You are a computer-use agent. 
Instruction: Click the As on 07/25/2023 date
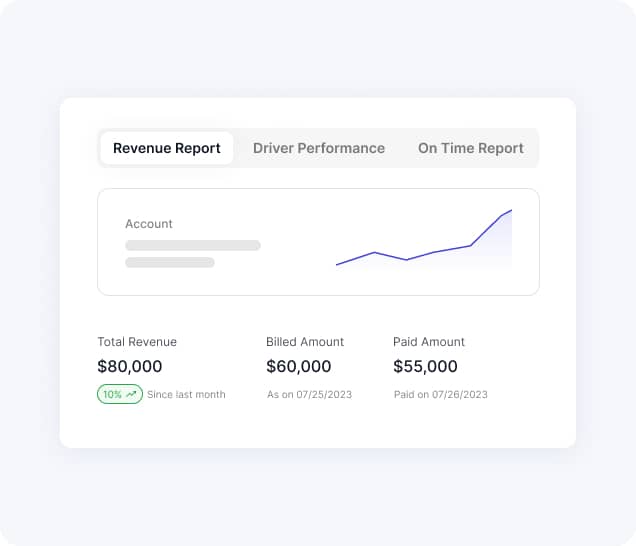309,394
